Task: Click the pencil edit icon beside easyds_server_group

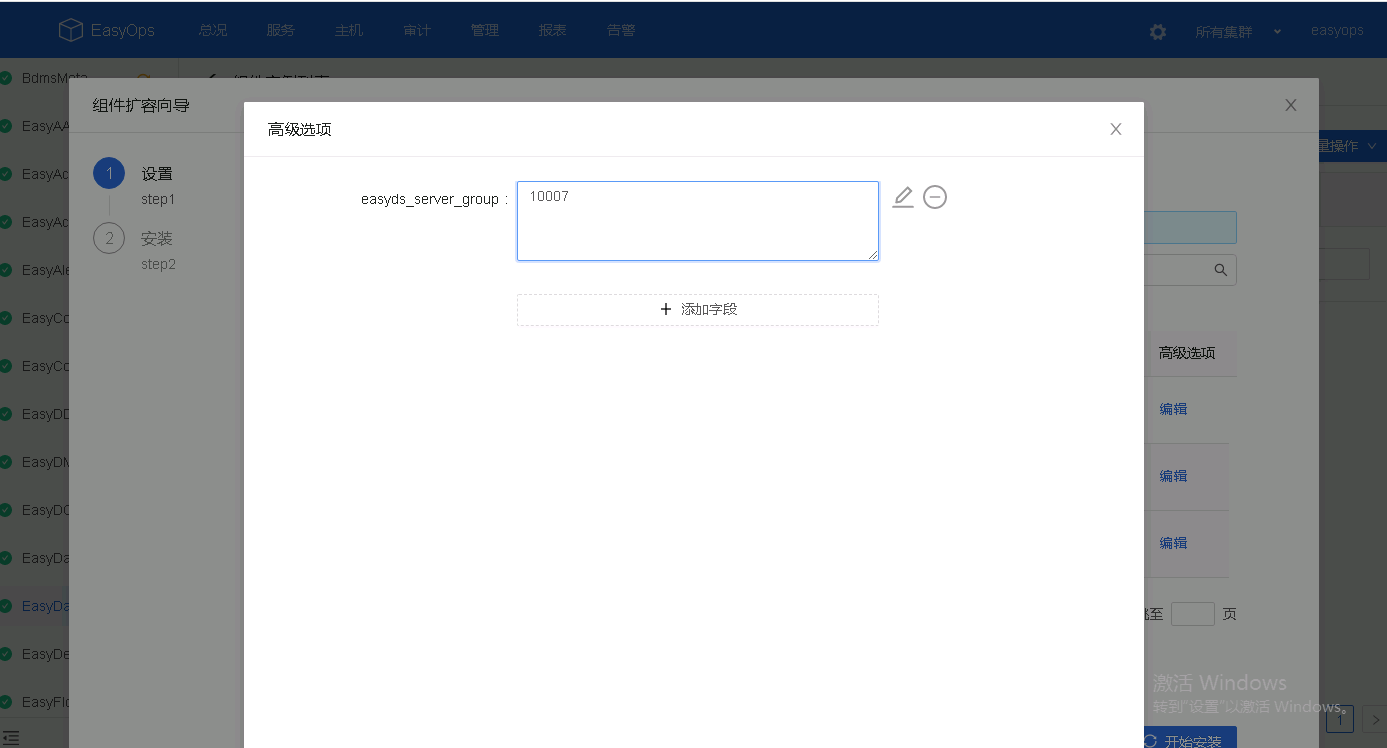Action: click(903, 197)
